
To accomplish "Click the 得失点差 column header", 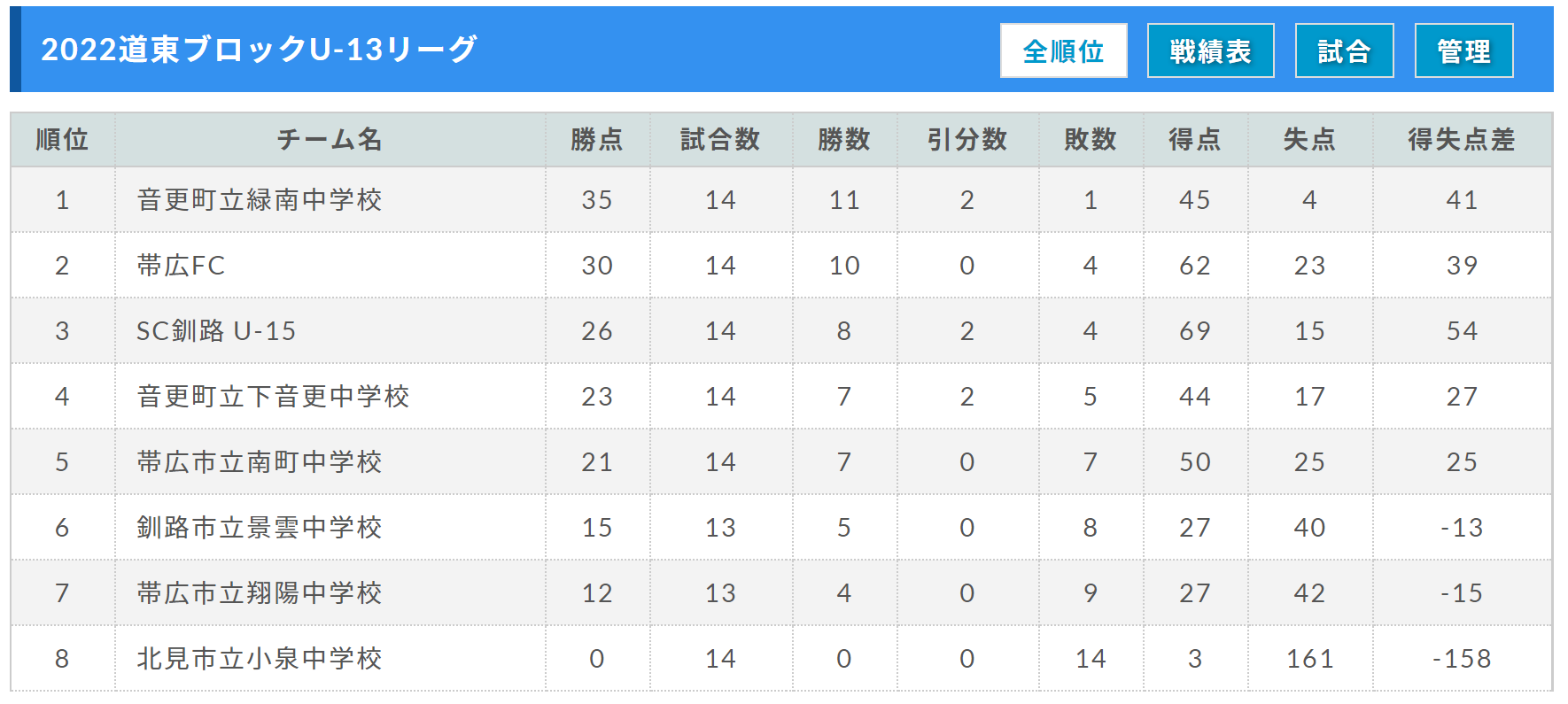I will (1462, 140).
